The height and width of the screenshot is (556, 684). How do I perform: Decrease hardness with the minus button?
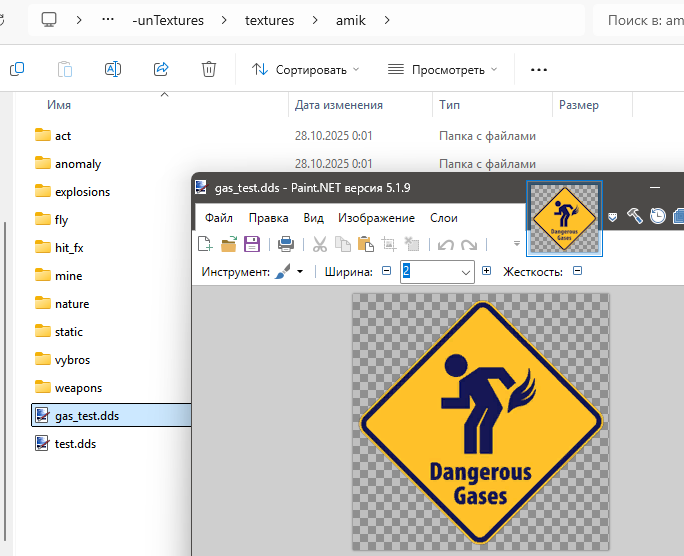point(577,271)
